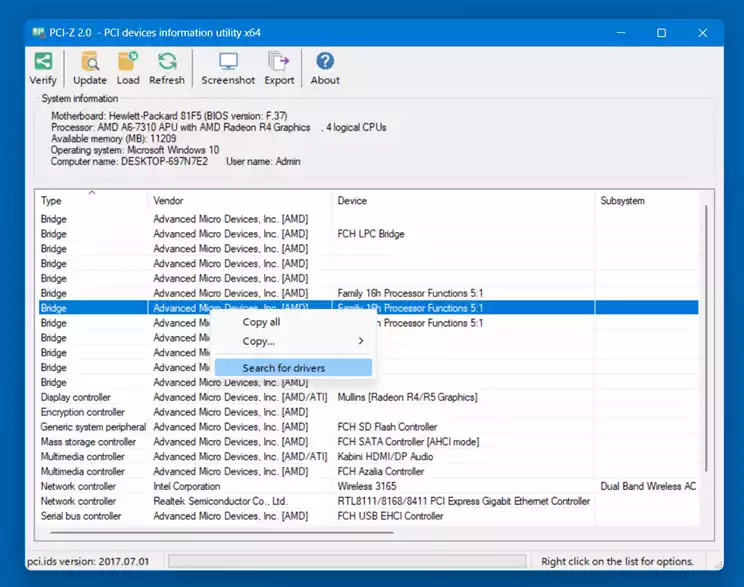Minimize the PCI-Z window
Viewport: 744px width, 587px height.
click(x=621, y=33)
